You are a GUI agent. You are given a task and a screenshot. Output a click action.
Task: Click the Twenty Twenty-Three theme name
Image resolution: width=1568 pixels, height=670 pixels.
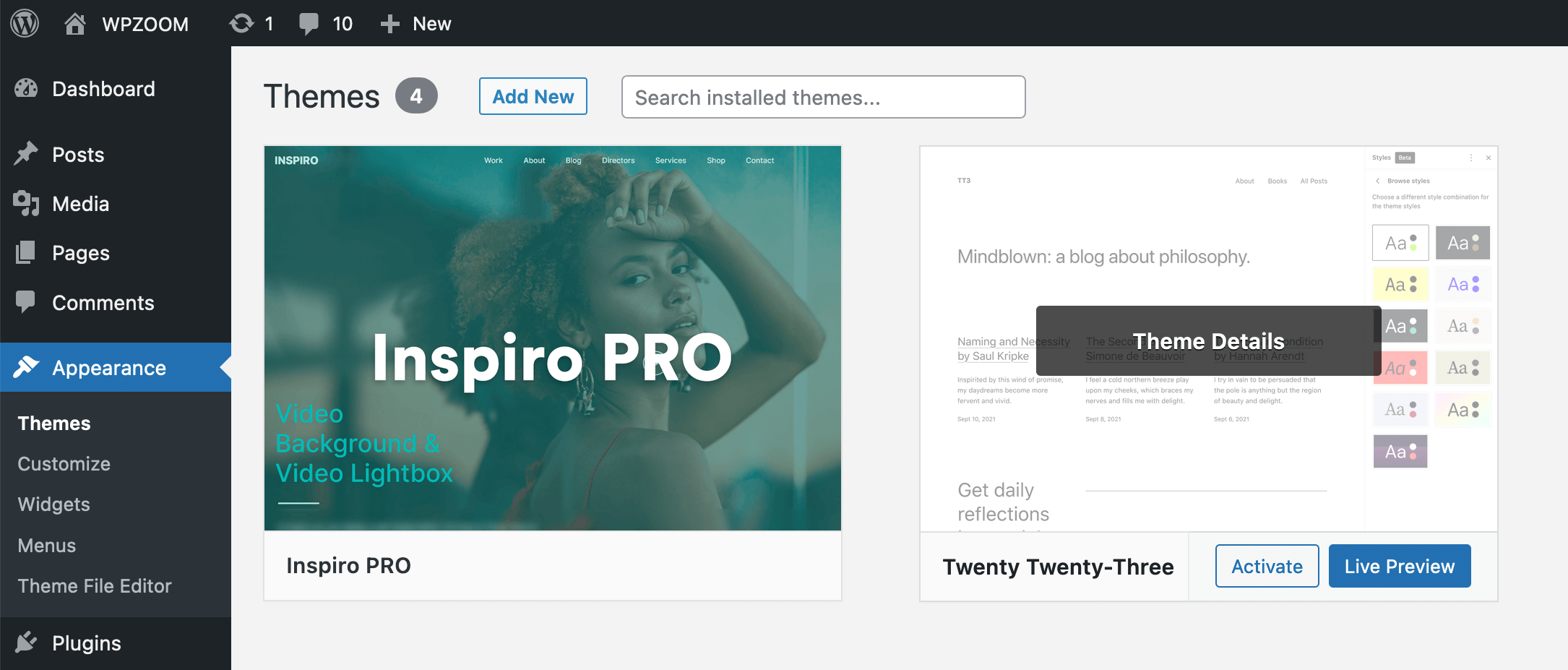1058,567
